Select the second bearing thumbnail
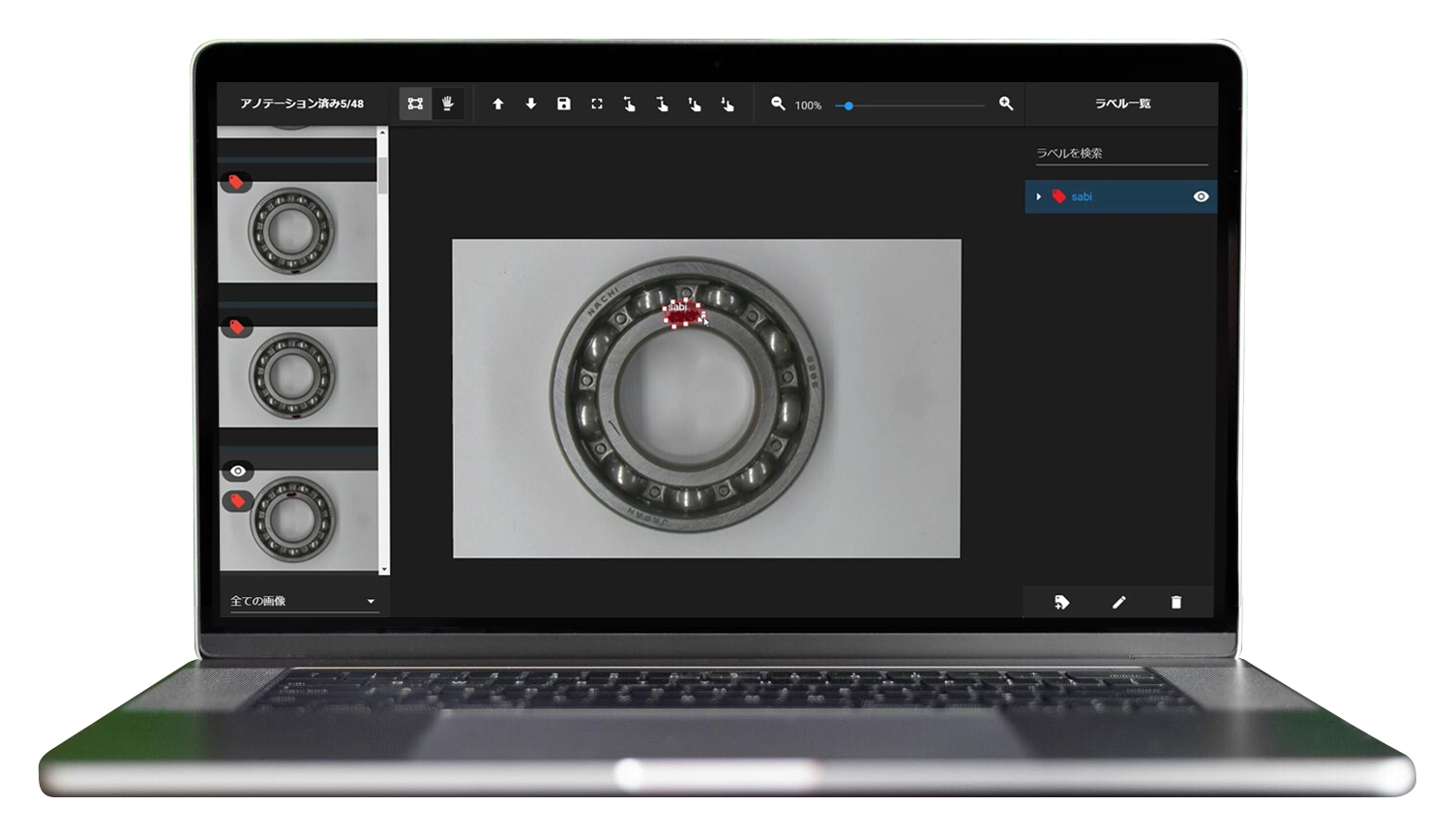The width and height of the screenshot is (1456, 836). tap(298, 375)
